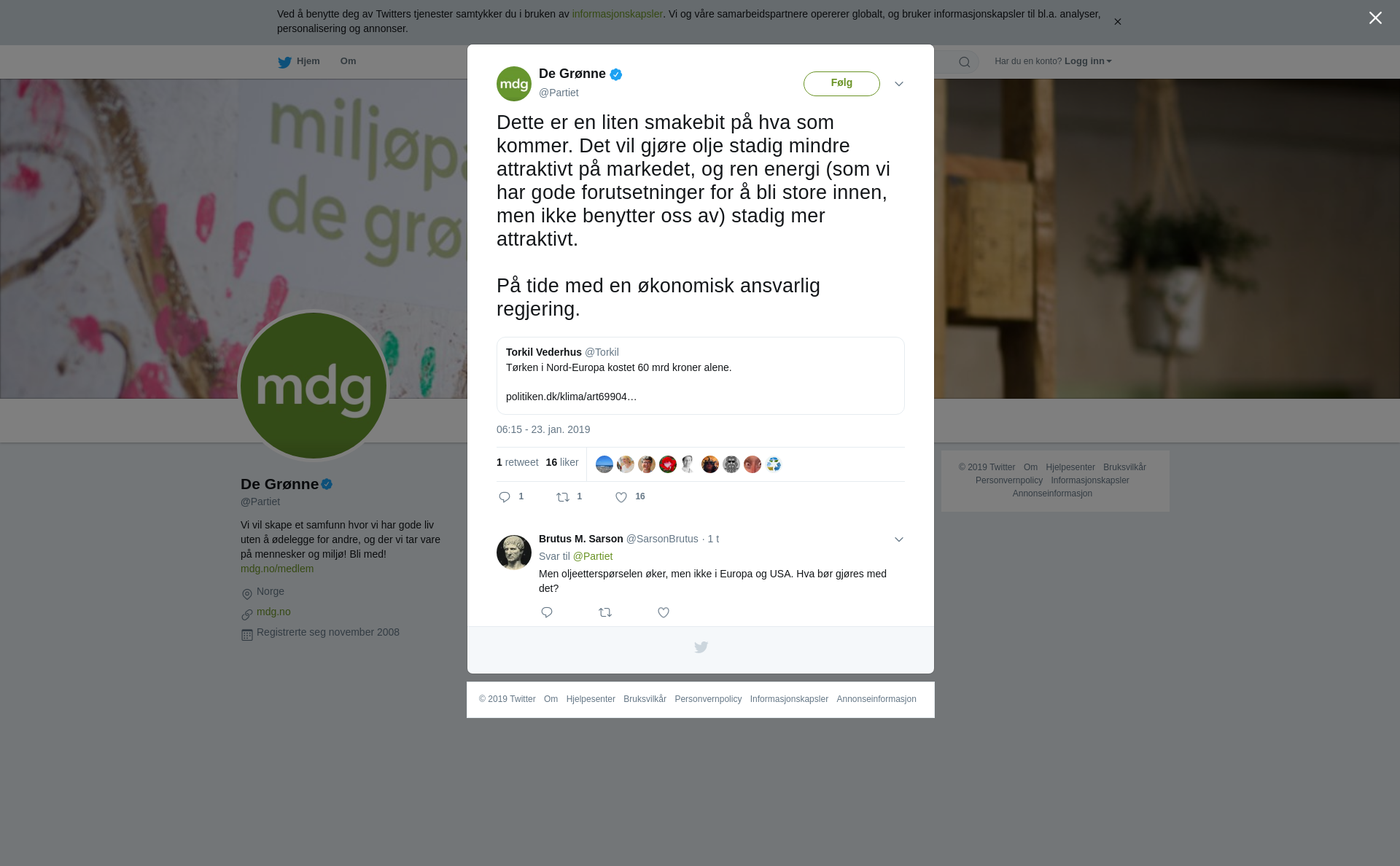Click the 16 liker count link

tap(562, 462)
